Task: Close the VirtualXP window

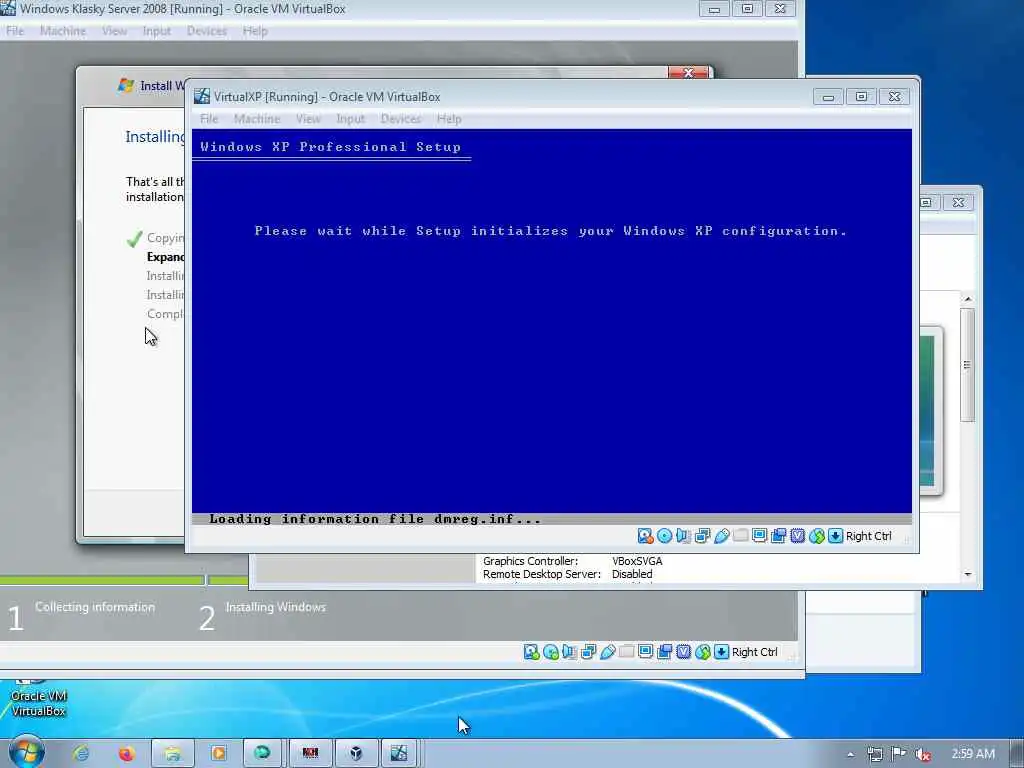Action: [895, 97]
